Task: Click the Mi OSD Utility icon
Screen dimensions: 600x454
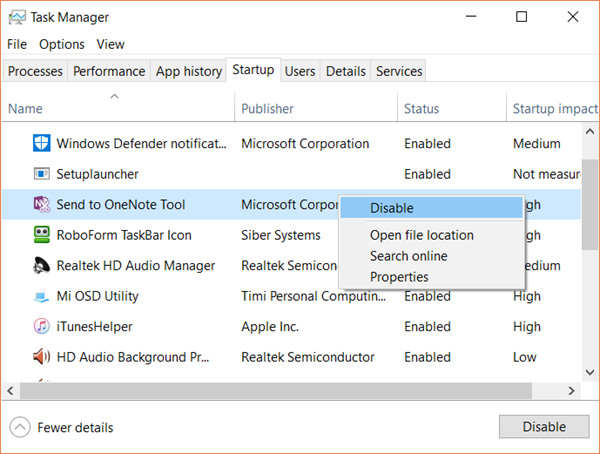Action: tap(41, 296)
